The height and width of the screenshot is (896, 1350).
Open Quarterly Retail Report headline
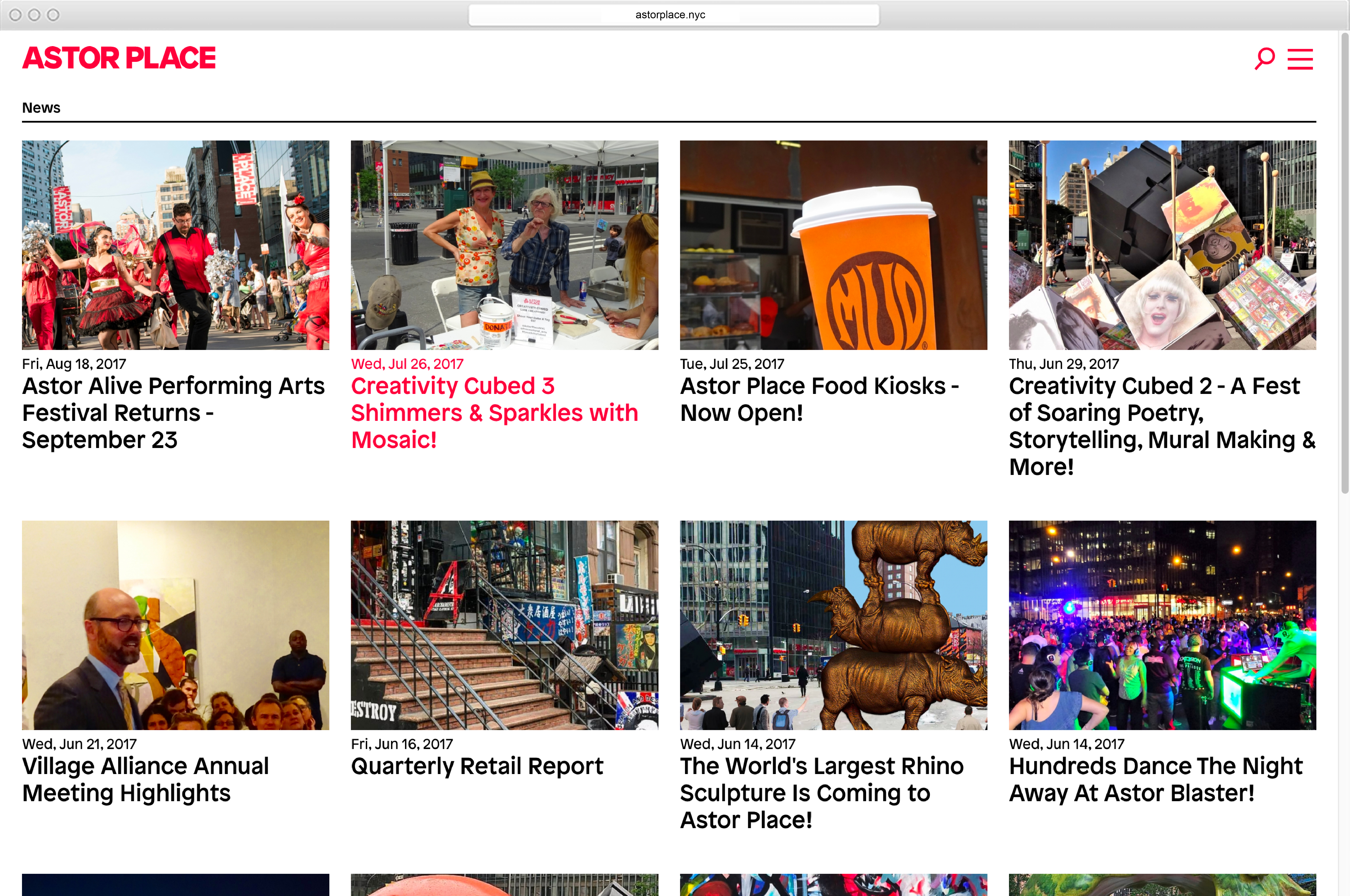tap(477, 766)
